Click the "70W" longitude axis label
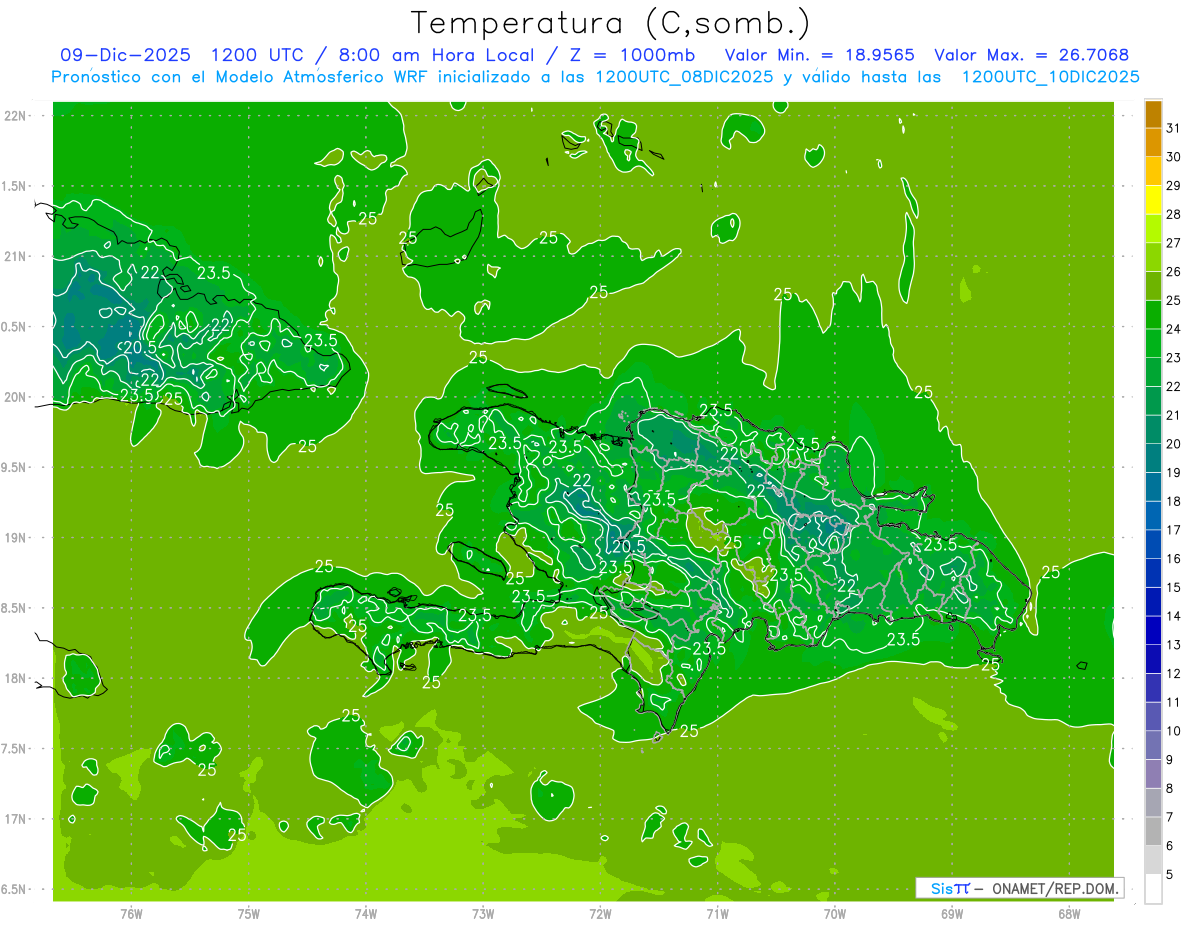This screenshot has width=1200, height=927. coord(835,914)
